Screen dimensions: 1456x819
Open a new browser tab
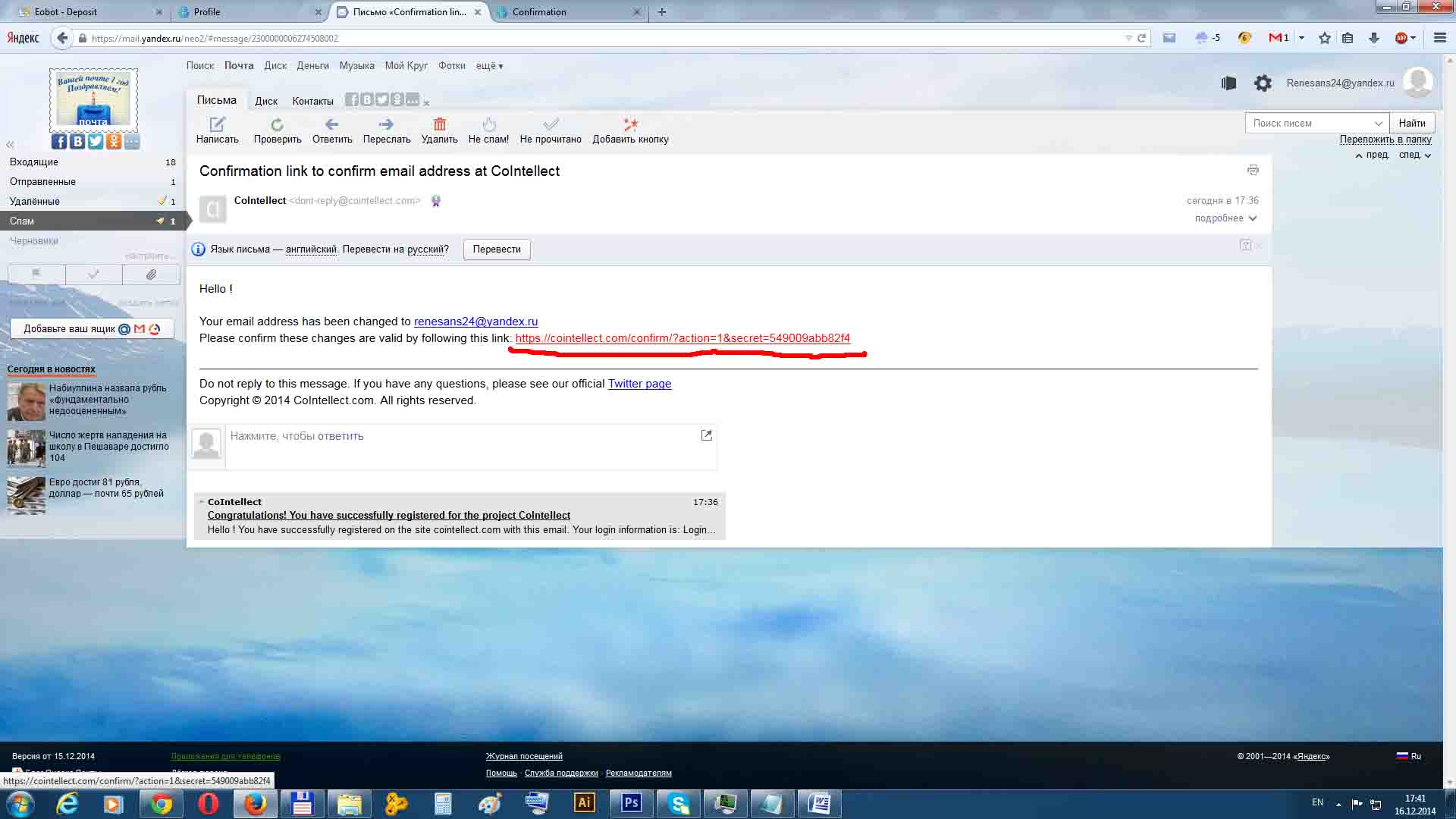[662, 12]
